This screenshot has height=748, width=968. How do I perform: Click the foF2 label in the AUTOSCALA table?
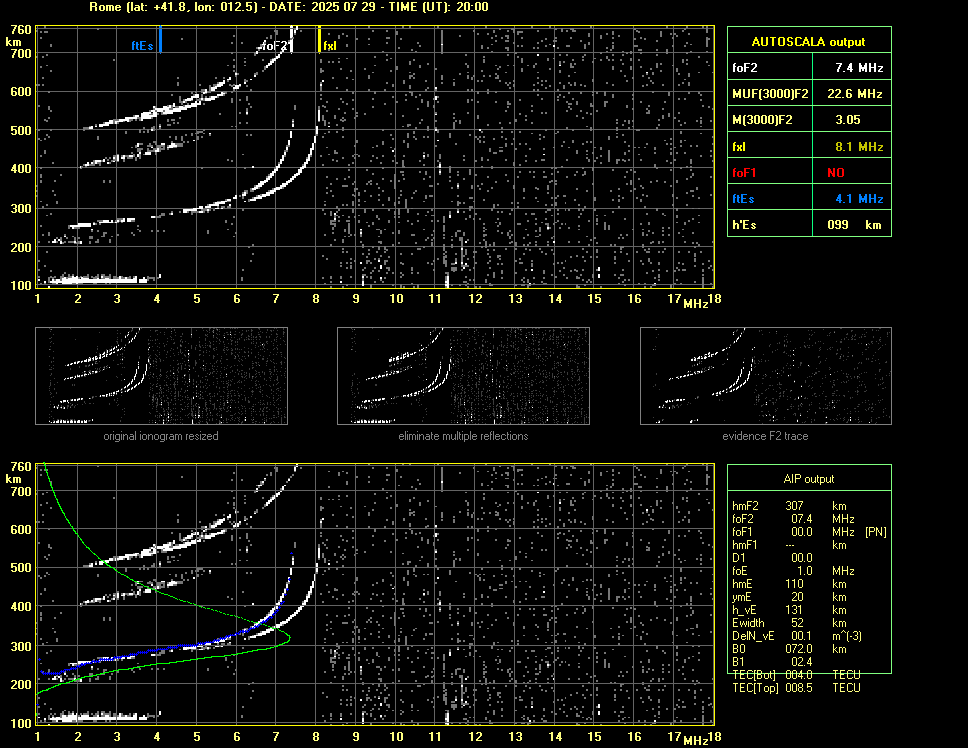point(745,68)
